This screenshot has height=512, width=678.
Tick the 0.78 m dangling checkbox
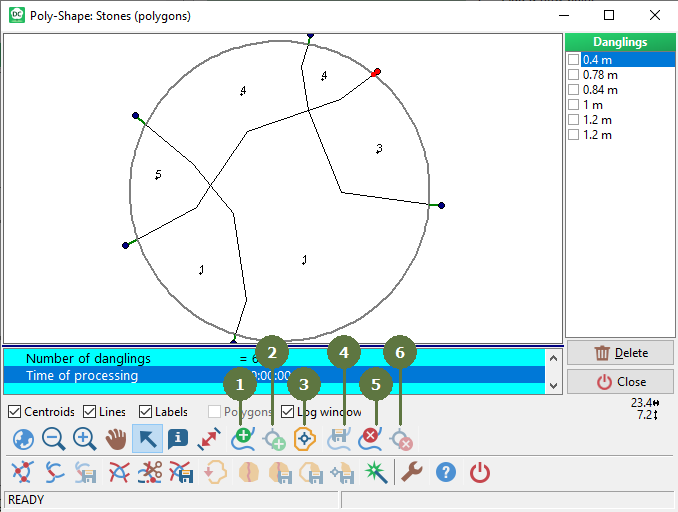tap(574, 75)
